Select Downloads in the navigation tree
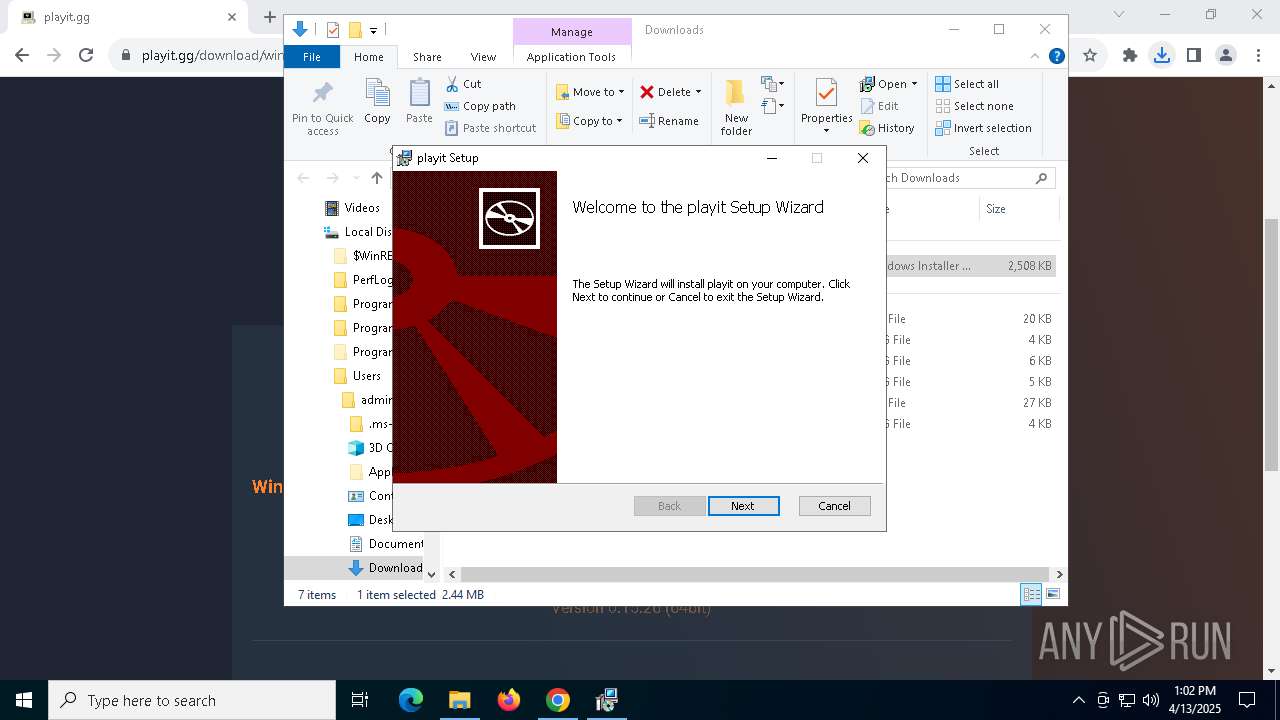The height and width of the screenshot is (720, 1280). click(385, 568)
